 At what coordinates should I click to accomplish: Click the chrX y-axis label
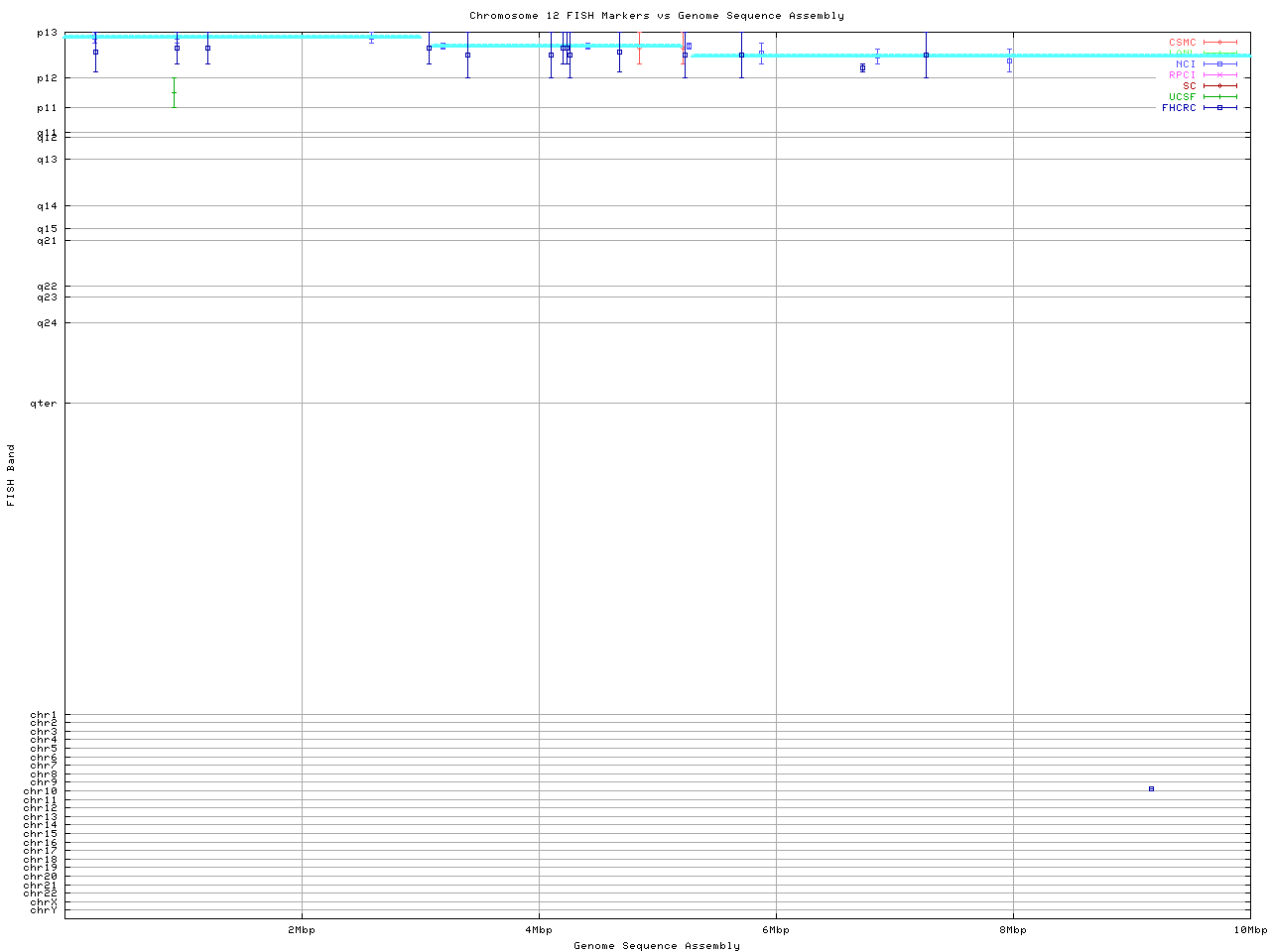(x=44, y=901)
